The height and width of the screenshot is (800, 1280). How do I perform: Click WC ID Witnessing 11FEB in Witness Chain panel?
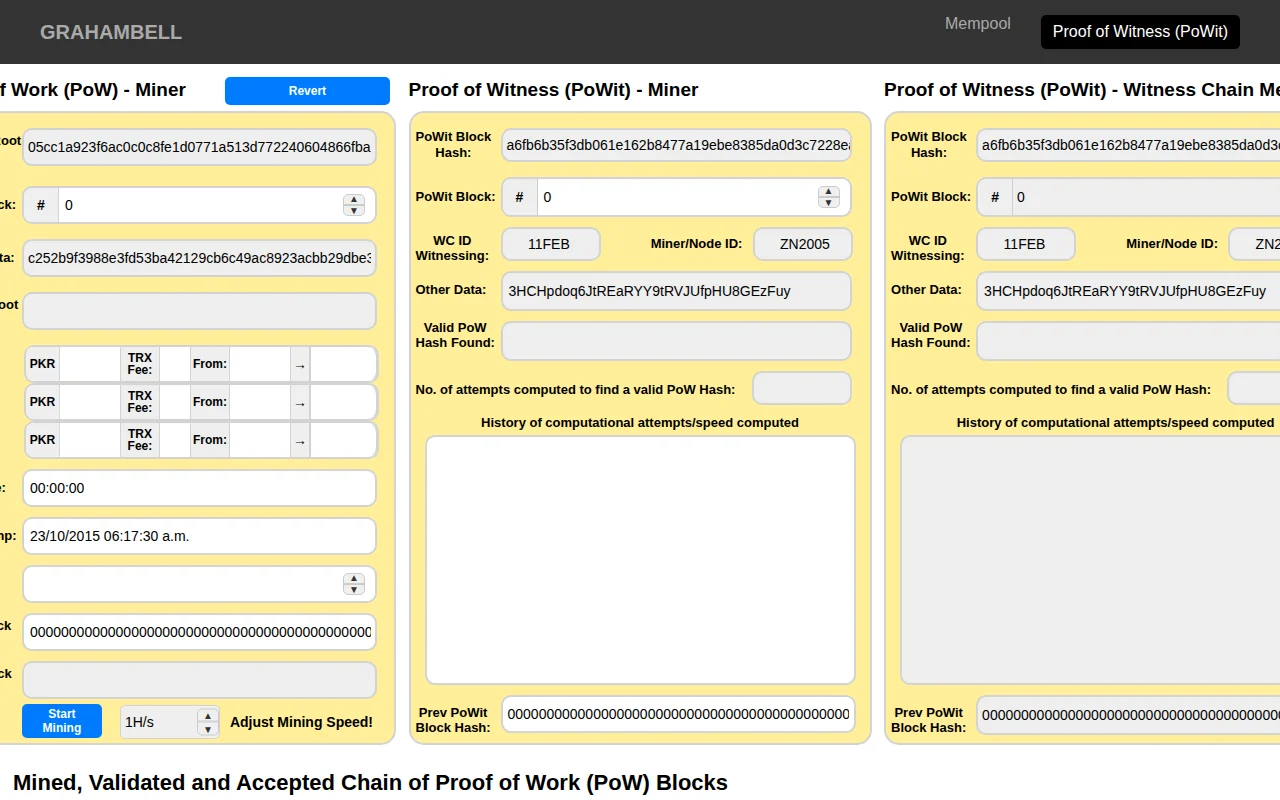coord(1026,244)
